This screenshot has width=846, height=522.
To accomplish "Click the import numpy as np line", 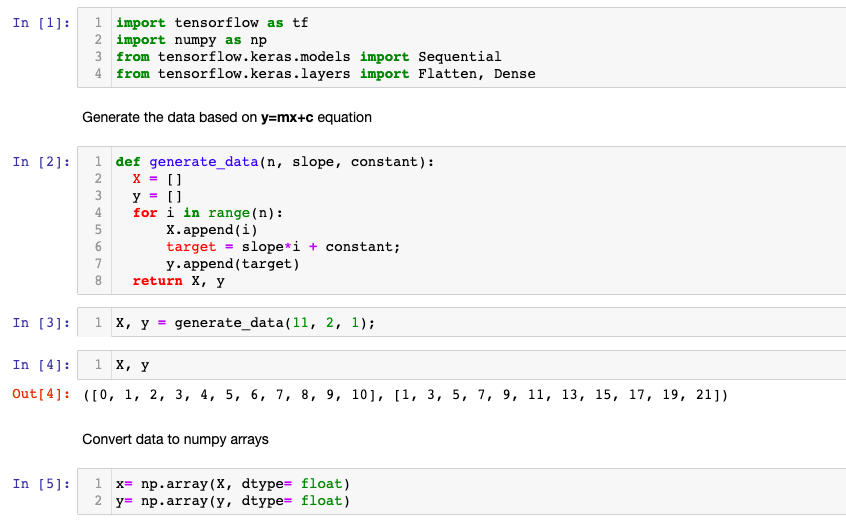I will 178,39.
